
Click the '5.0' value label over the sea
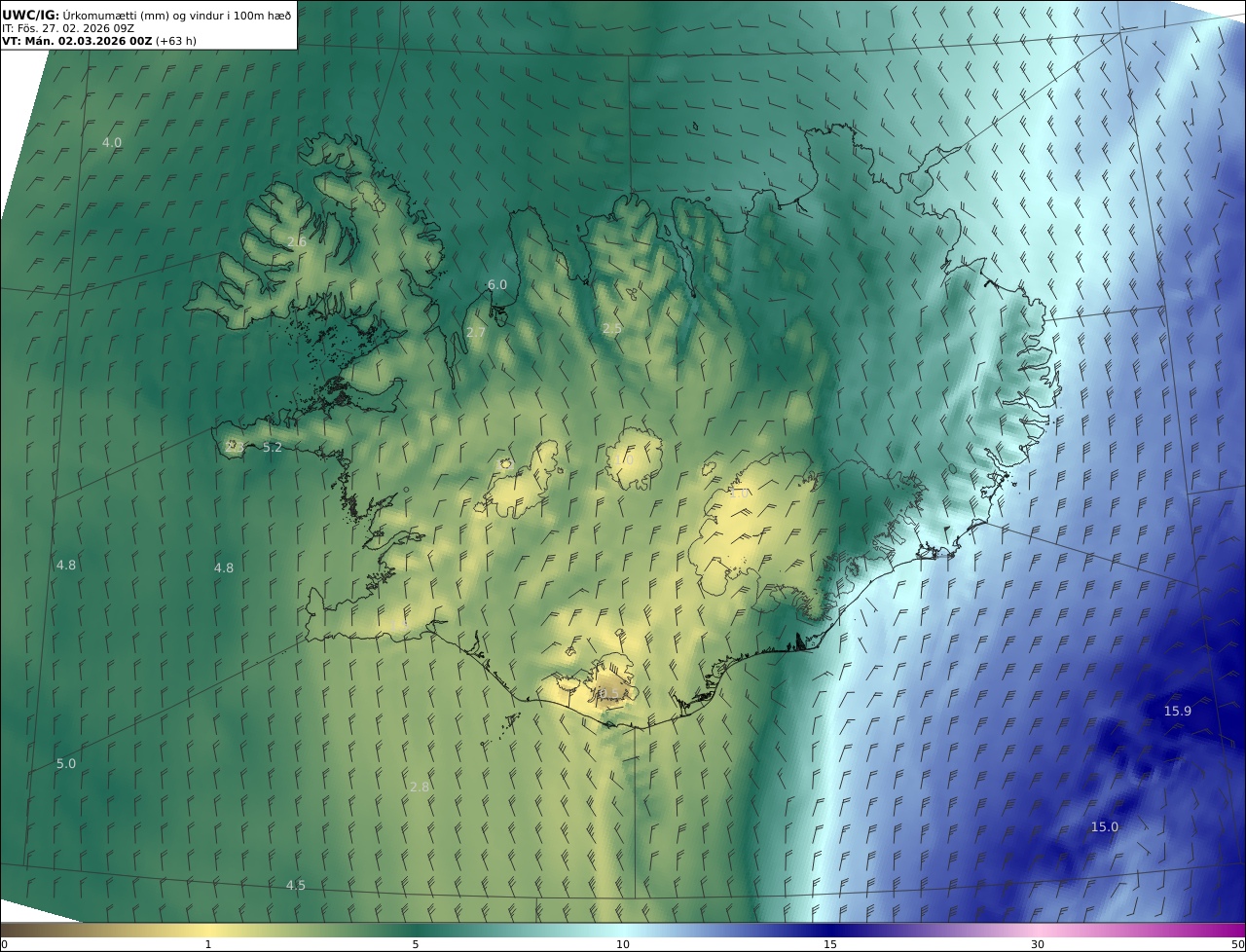coord(65,763)
